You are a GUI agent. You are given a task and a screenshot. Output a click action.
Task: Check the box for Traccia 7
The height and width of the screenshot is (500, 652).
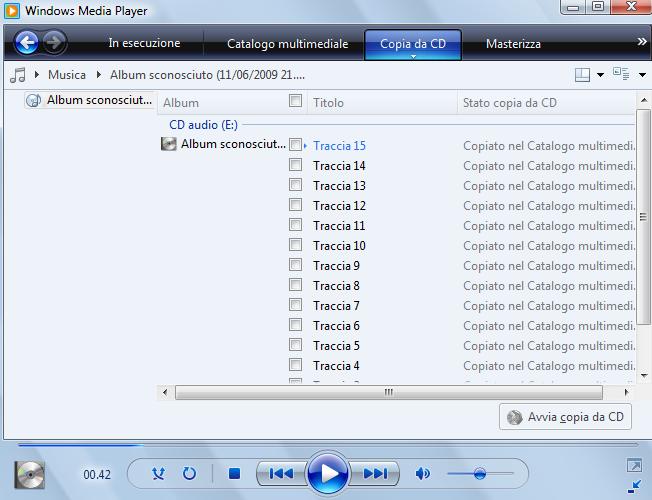pos(295,304)
